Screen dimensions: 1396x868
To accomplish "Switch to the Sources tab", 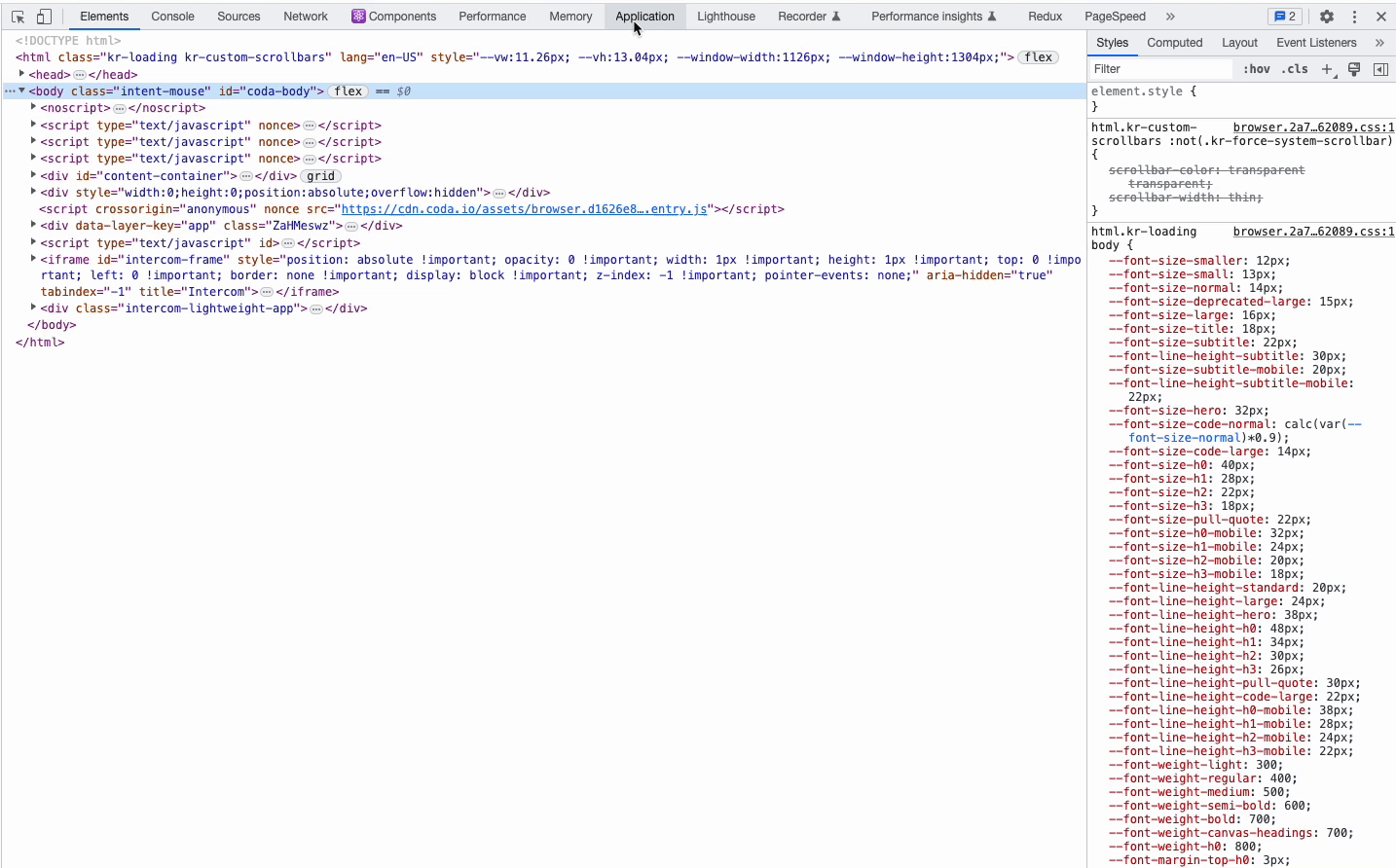I will [239, 17].
